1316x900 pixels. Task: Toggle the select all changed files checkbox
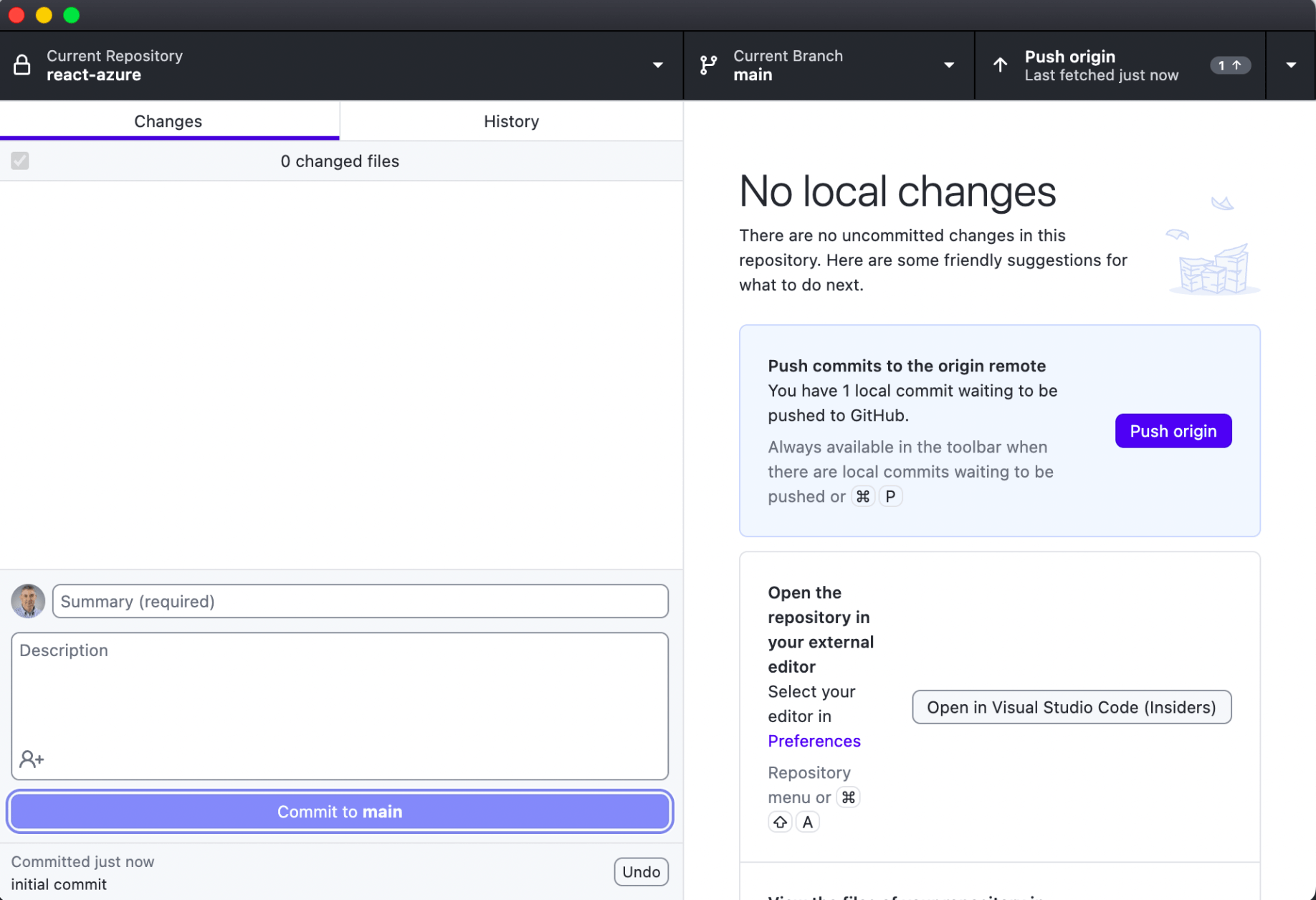(20, 161)
